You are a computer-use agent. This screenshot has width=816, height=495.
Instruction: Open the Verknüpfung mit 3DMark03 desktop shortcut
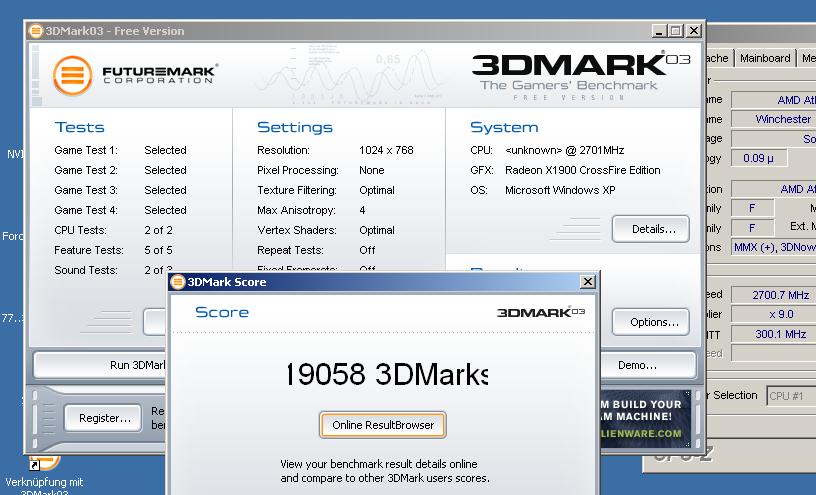click(x=44, y=475)
